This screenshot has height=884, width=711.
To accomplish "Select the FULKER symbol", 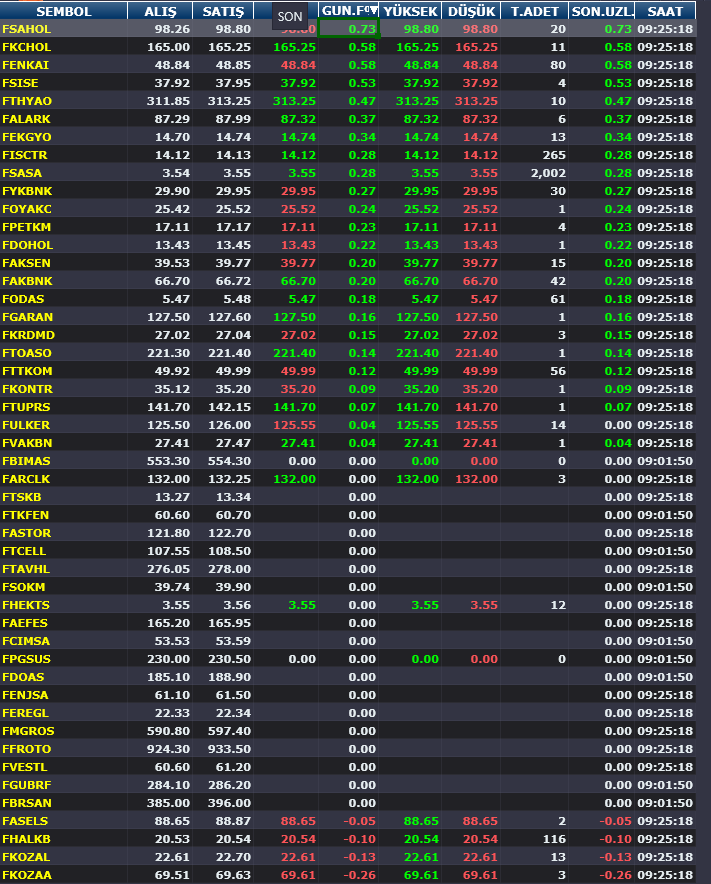I will 26,426.
